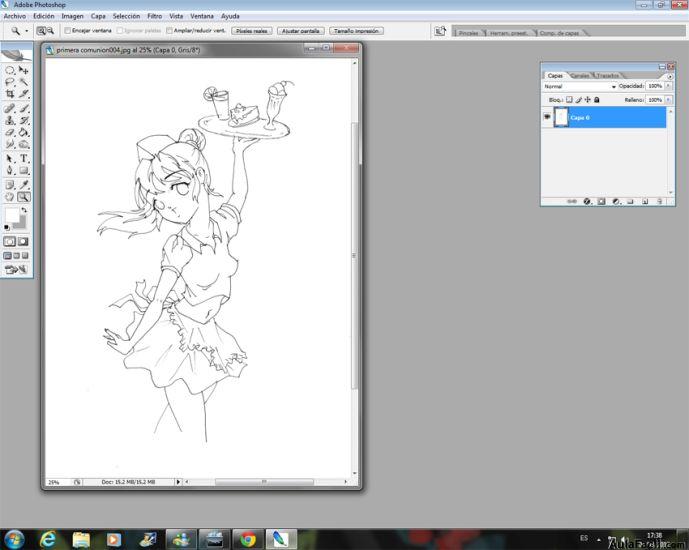Click Tamaño impresión button
689x550 pixels.
[x=356, y=31]
